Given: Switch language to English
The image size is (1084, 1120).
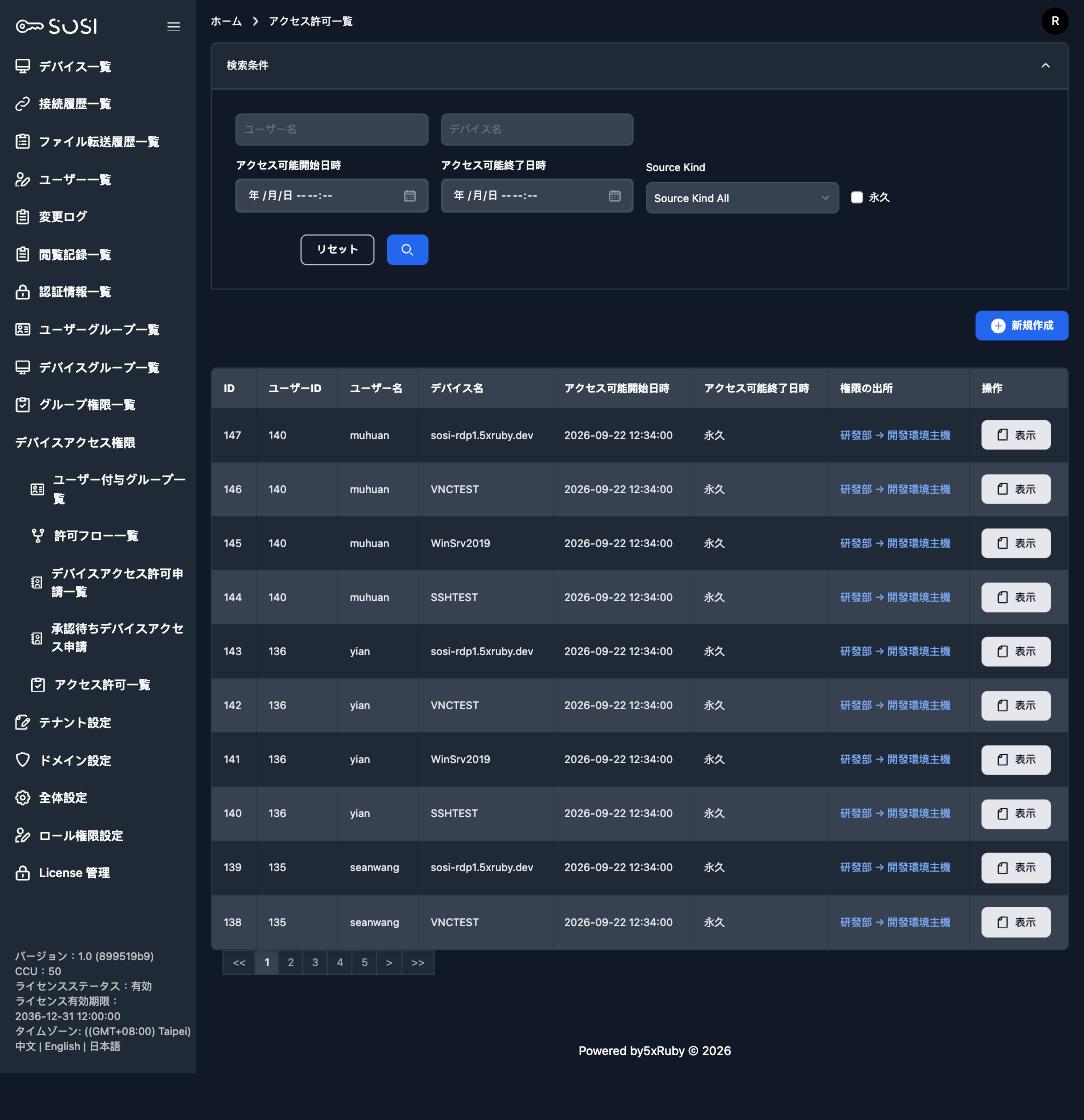Looking at the screenshot, I should tap(62, 1046).
